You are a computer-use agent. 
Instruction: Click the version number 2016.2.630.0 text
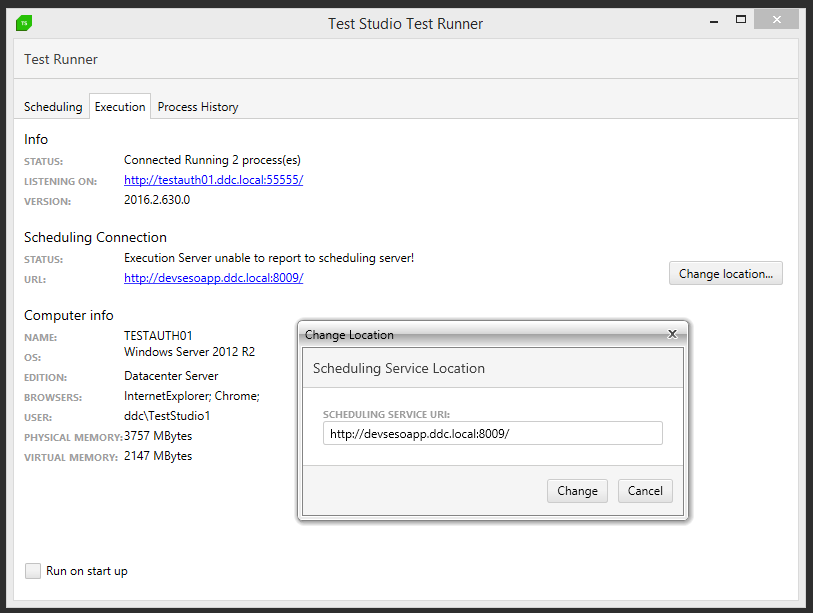(157, 200)
